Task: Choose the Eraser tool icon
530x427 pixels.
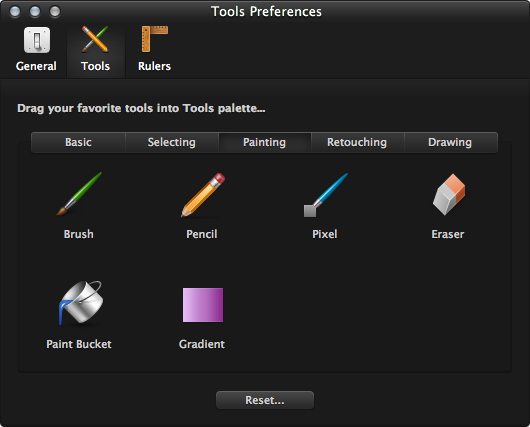Action: point(449,194)
